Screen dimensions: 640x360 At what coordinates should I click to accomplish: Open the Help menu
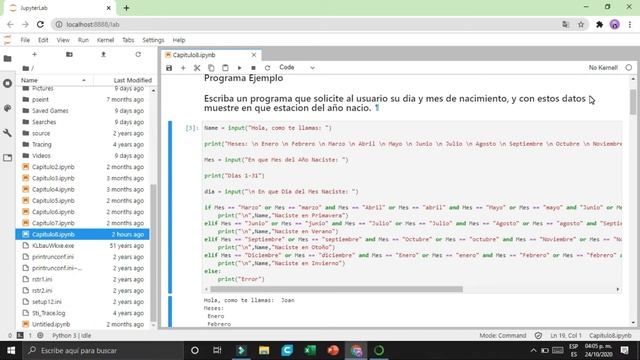coord(179,40)
